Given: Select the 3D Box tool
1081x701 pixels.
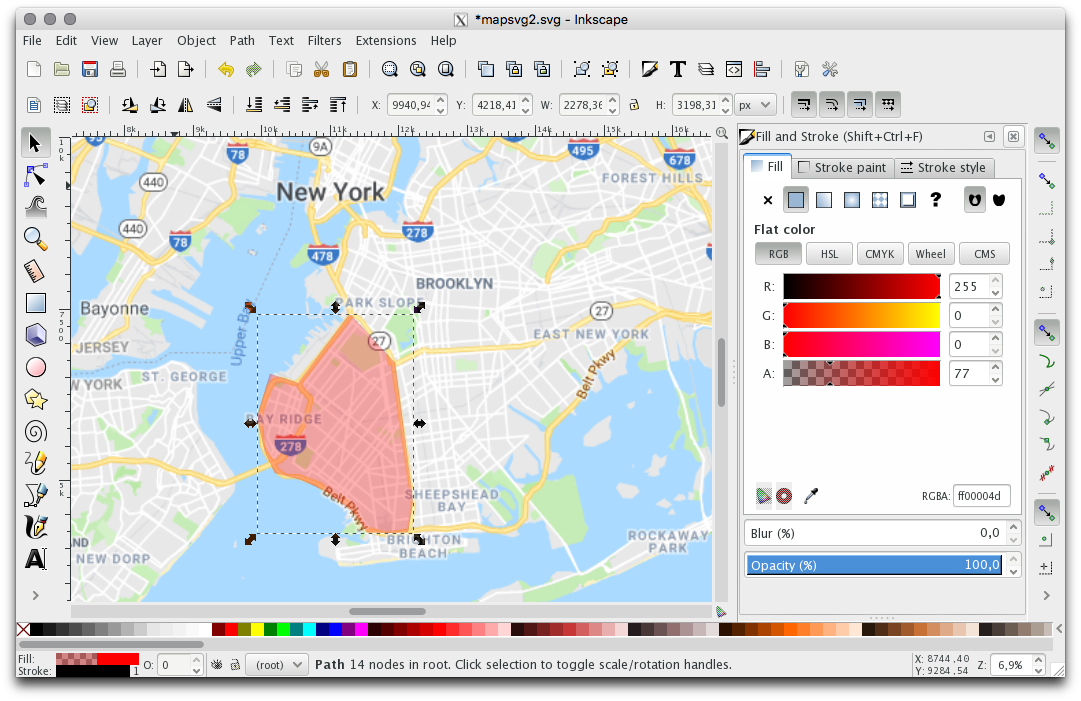Looking at the screenshot, I should (35, 335).
